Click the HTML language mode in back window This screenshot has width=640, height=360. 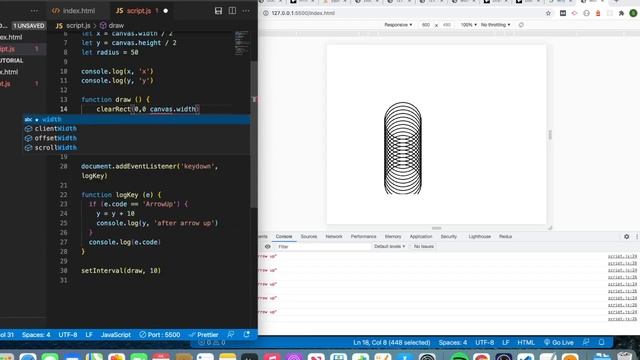[526, 342]
